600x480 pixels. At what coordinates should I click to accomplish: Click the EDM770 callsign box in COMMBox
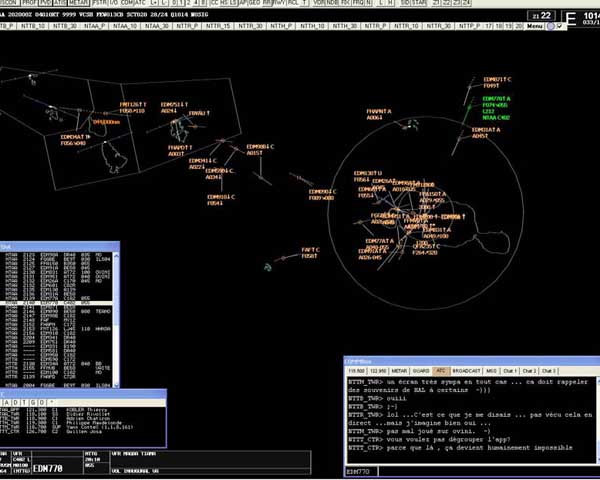(361, 472)
